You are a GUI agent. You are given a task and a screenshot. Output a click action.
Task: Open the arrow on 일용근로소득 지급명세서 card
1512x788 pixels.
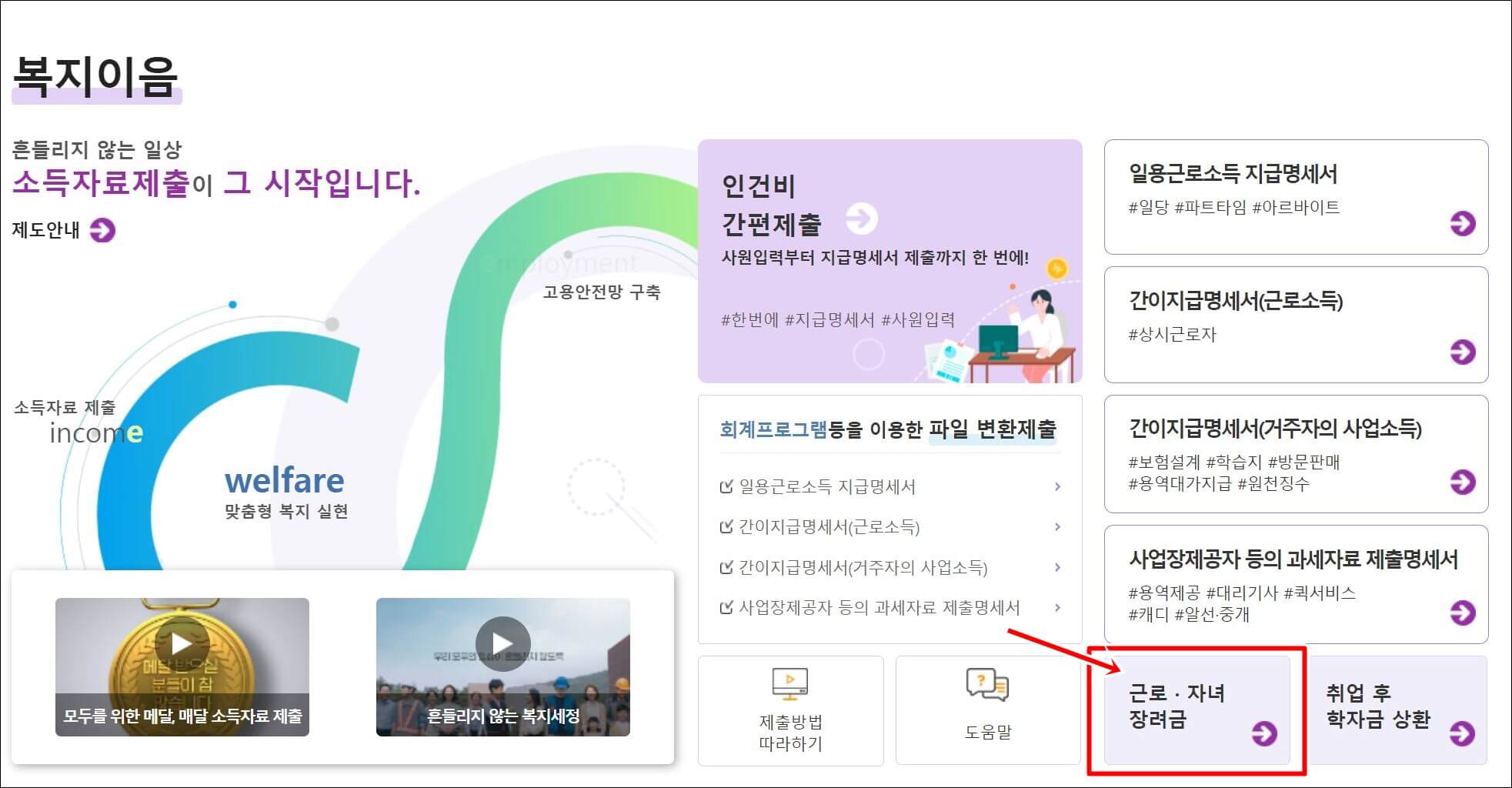(x=1462, y=224)
